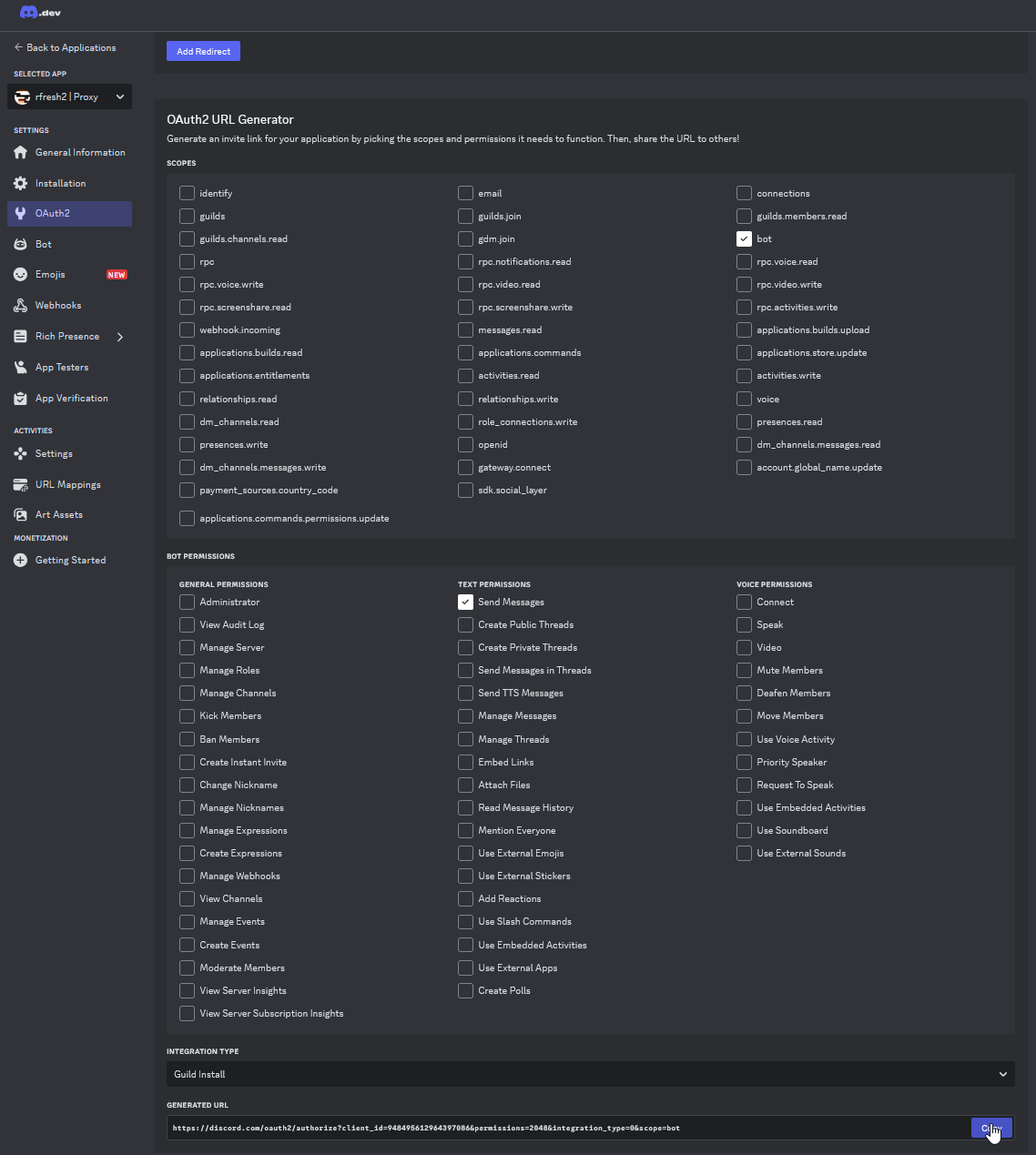Click the App Testers icon
1036x1155 pixels.
click(x=20, y=368)
